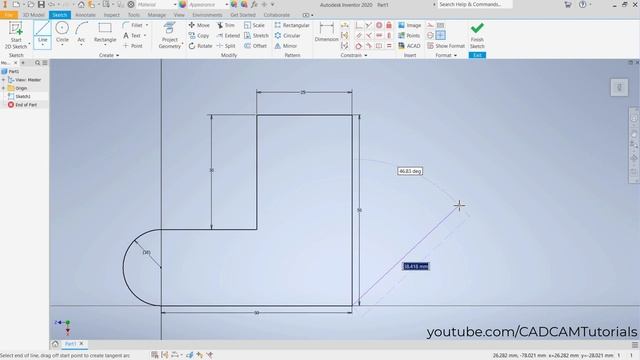640x360 pixels.
Task: Insert an ACAD file
Action: click(409, 46)
